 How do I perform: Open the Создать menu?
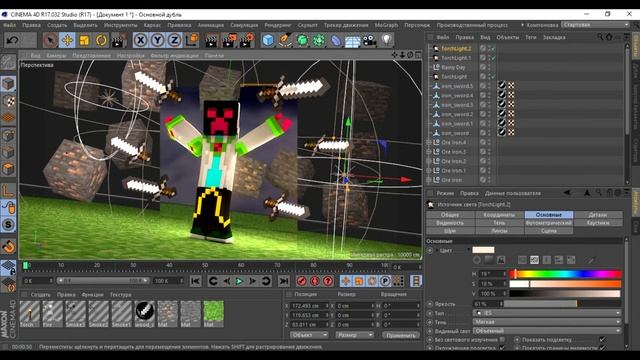point(57,25)
